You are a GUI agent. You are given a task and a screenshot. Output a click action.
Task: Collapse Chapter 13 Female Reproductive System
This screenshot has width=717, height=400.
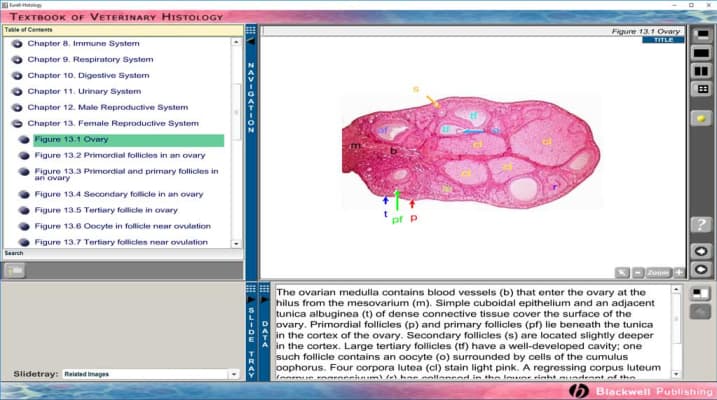pyautogui.click(x=17, y=123)
